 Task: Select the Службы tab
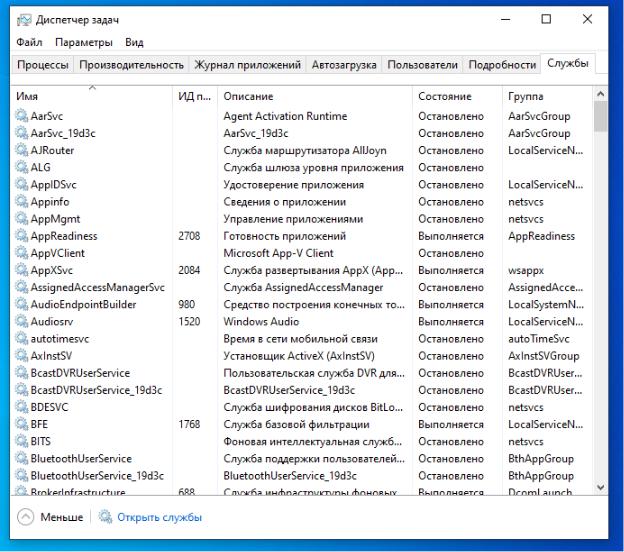coord(567,63)
